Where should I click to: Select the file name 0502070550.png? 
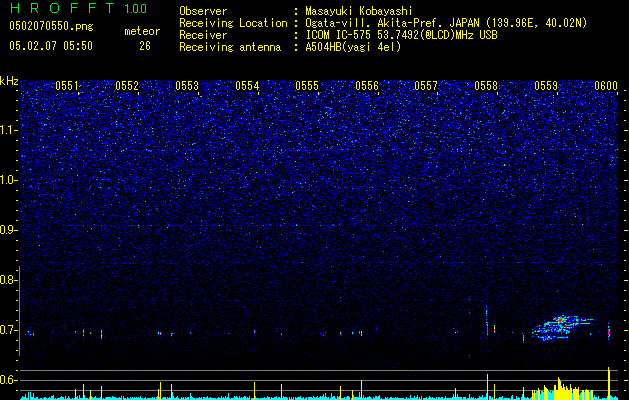[x=51, y=26]
